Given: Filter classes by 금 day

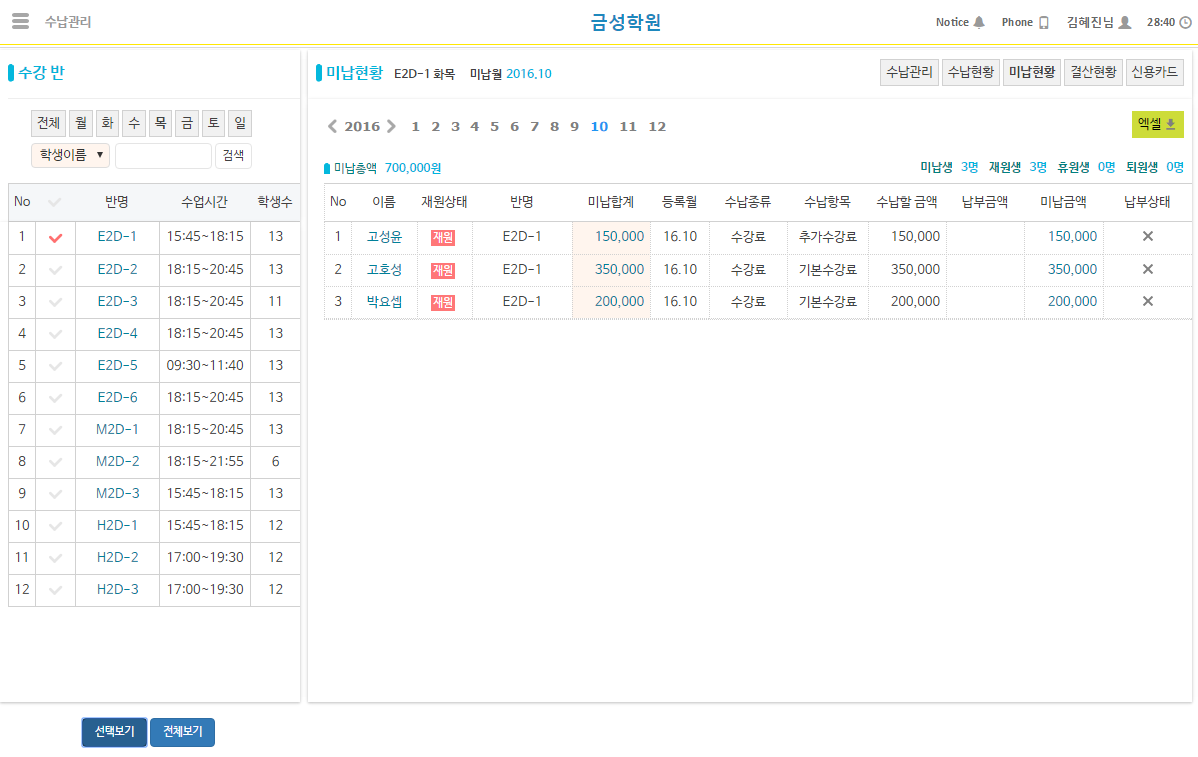Looking at the screenshot, I should [187, 123].
